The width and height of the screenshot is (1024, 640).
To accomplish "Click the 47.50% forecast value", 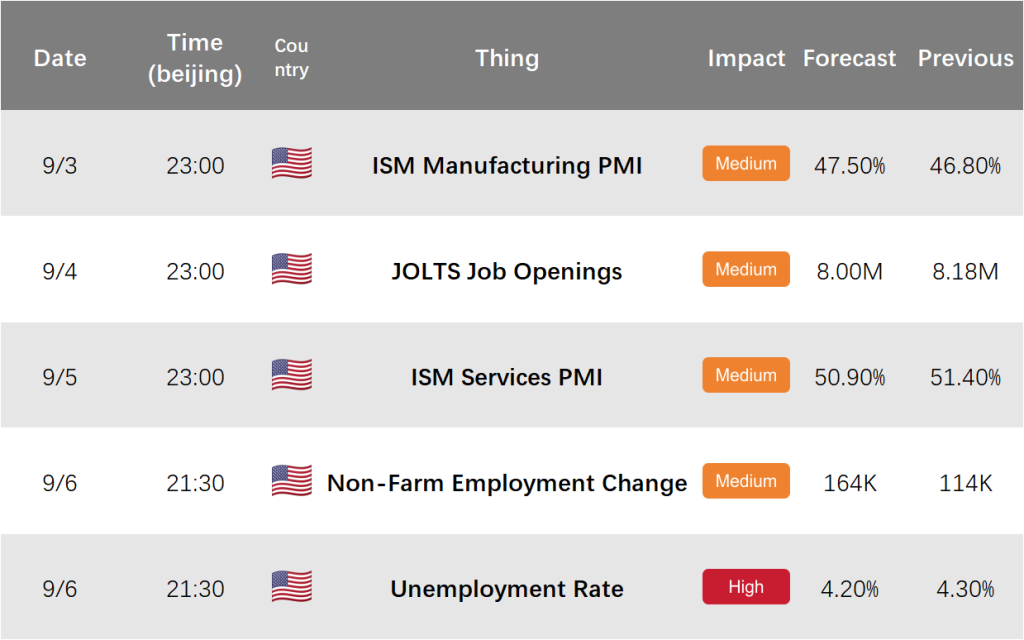I will (849, 165).
